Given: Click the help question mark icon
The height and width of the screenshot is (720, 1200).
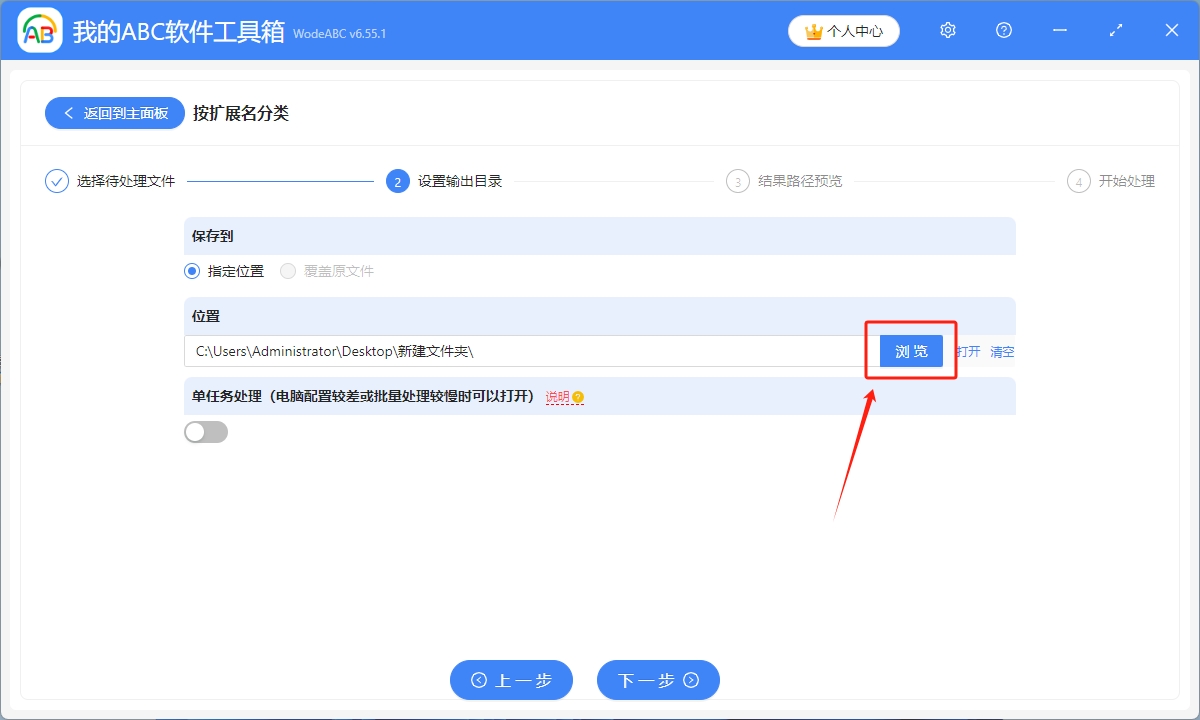Looking at the screenshot, I should [x=1003, y=30].
